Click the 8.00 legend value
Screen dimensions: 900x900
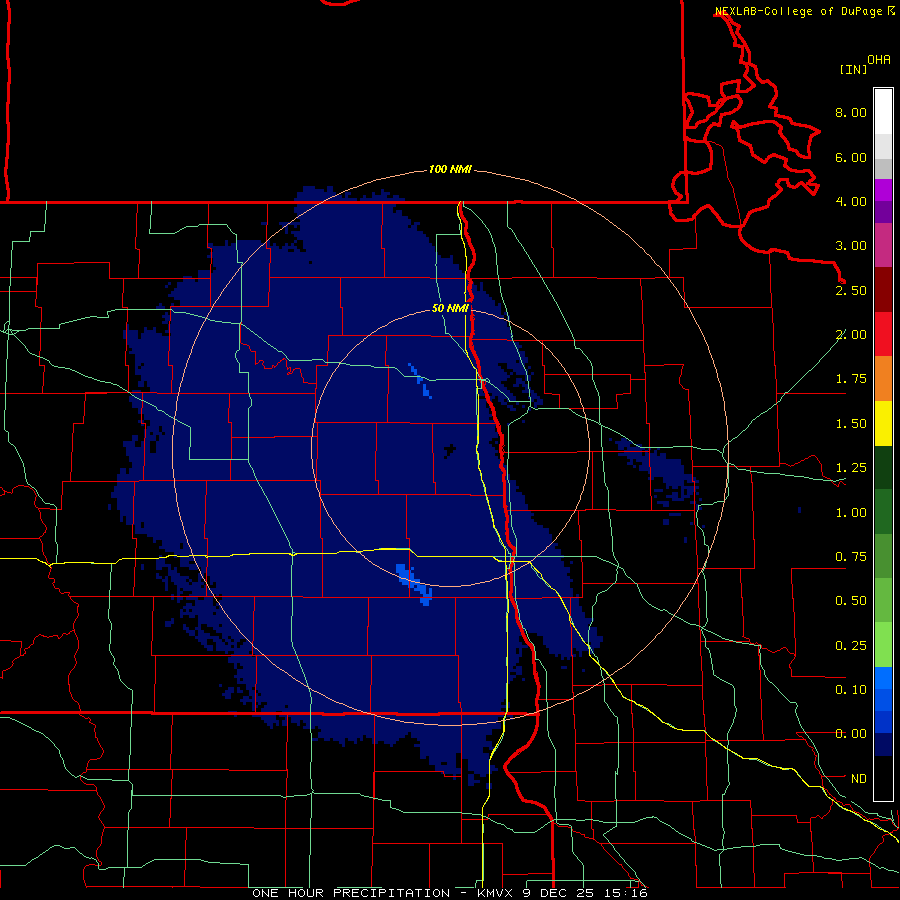coord(851,112)
